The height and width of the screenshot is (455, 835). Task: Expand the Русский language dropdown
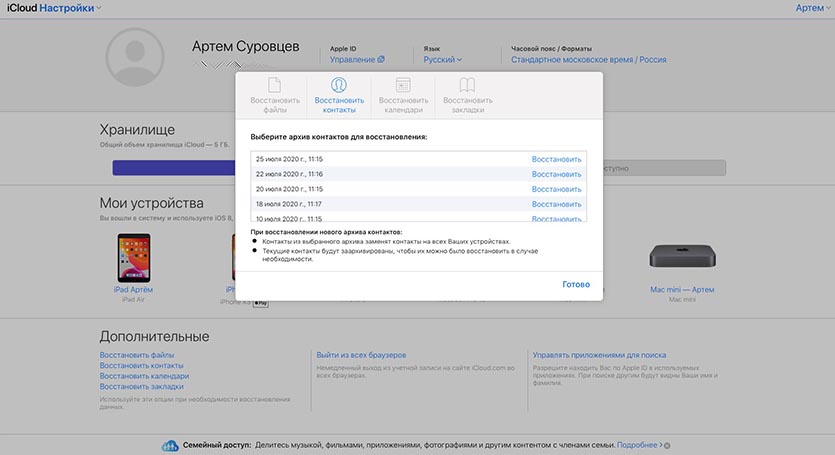tap(443, 60)
